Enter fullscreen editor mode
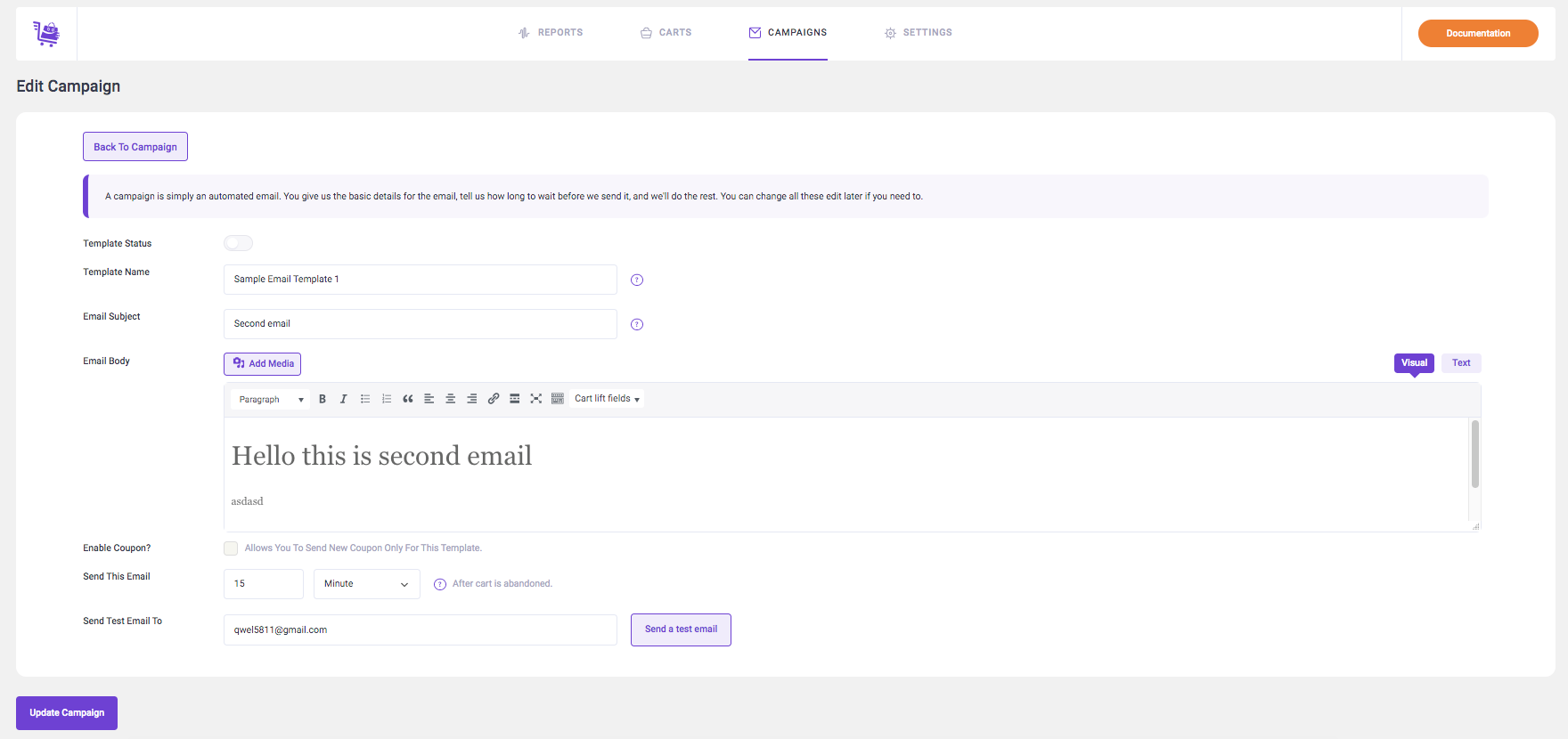Image resolution: width=1568 pixels, height=739 pixels. coord(536,399)
